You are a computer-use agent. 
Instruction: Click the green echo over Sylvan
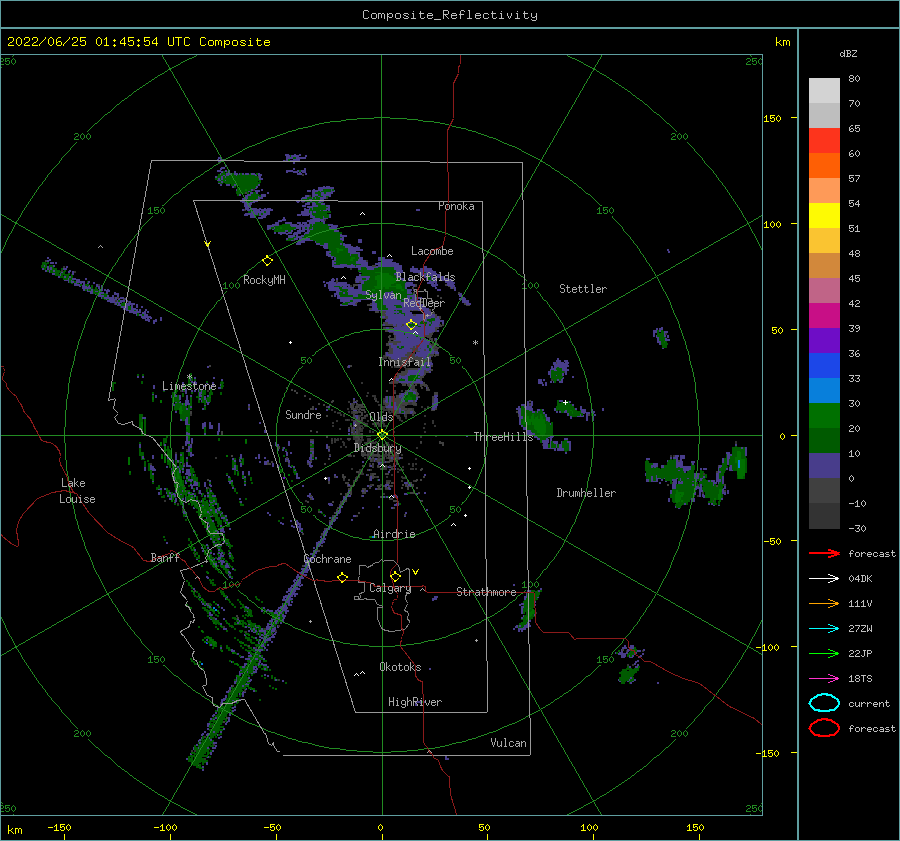pyautogui.click(x=379, y=280)
